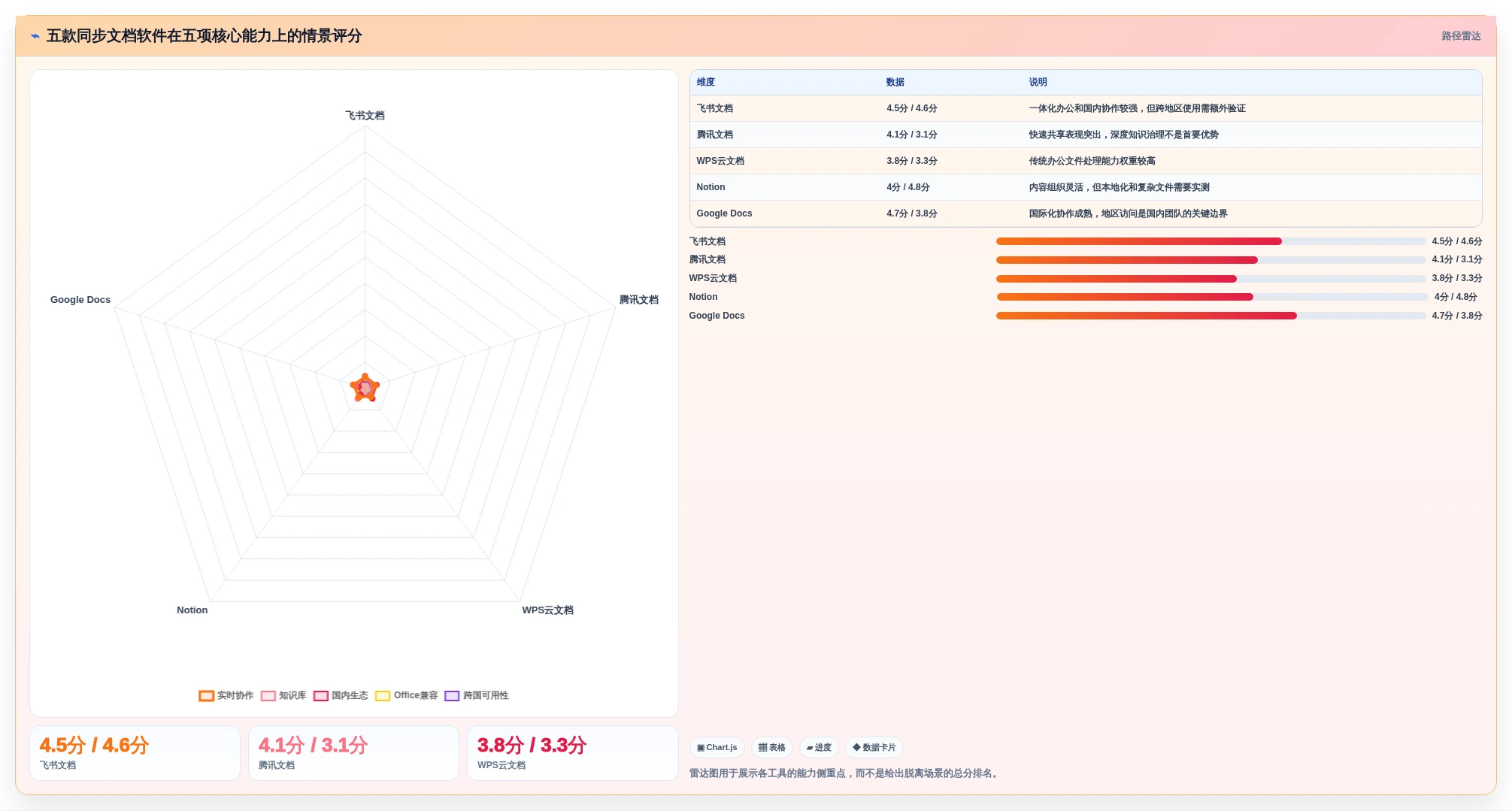
Task: Click the chart title 五款同步文档软件 heading
Action: pyautogui.click(x=204, y=36)
